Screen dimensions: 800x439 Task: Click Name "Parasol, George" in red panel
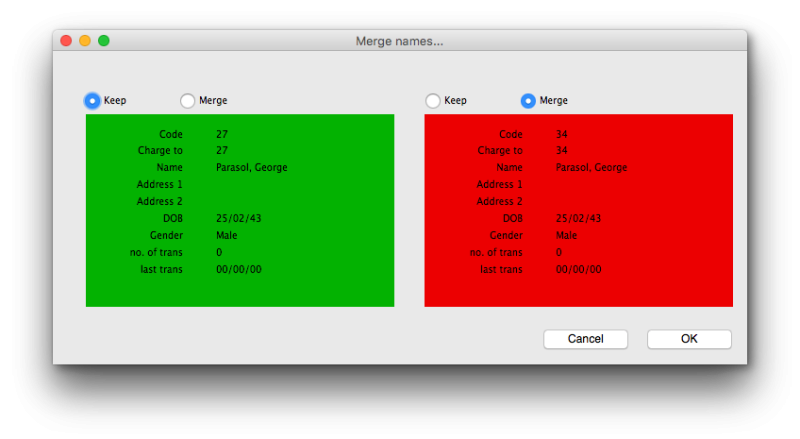[x=591, y=168]
